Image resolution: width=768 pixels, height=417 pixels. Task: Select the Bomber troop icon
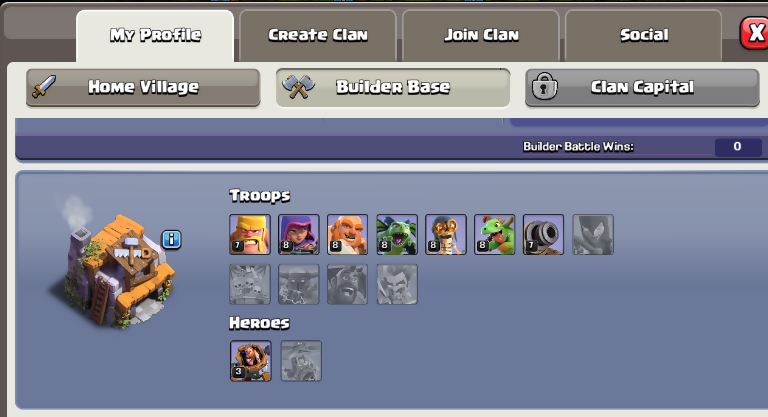pos(446,234)
